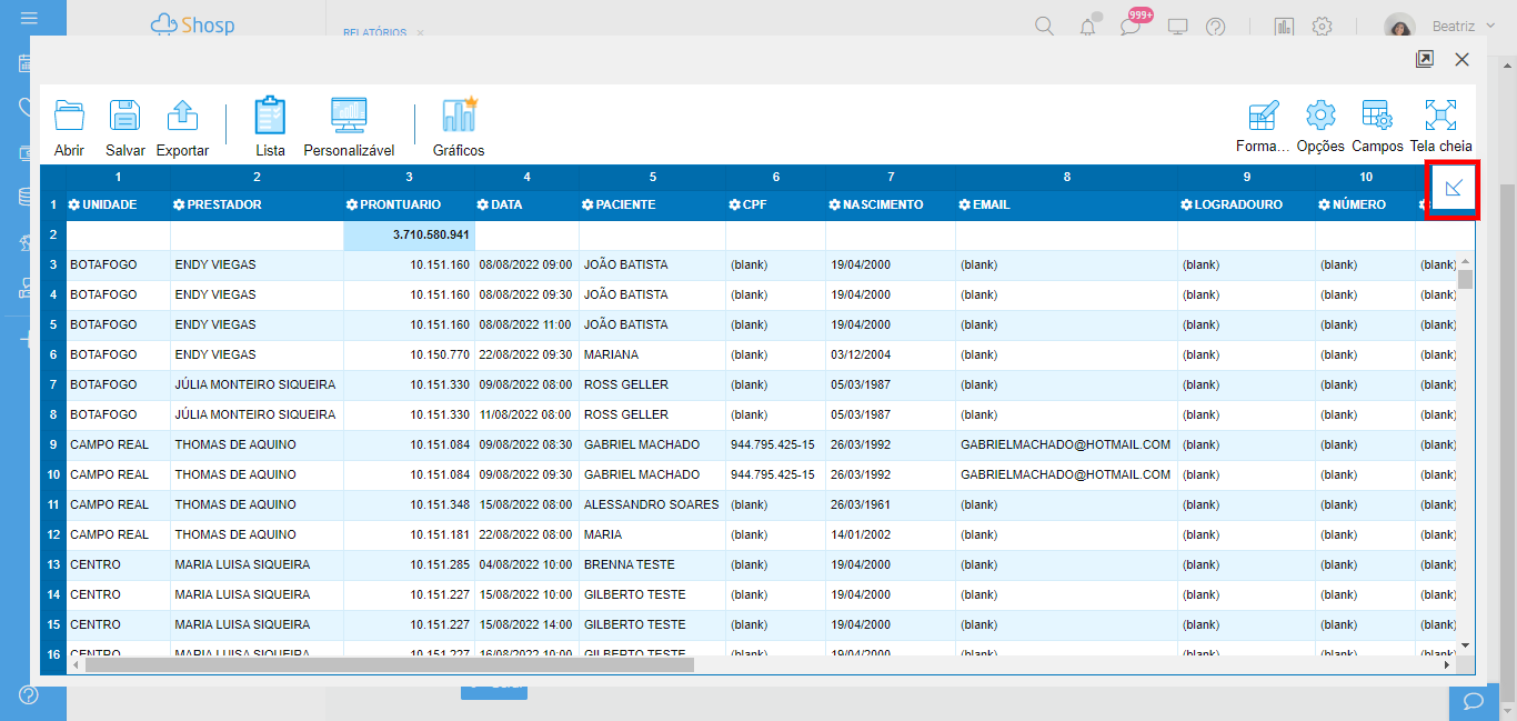Close the report dialog
Image resolution: width=1517 pixels, height=721 pixels.
coord(1462,60)
